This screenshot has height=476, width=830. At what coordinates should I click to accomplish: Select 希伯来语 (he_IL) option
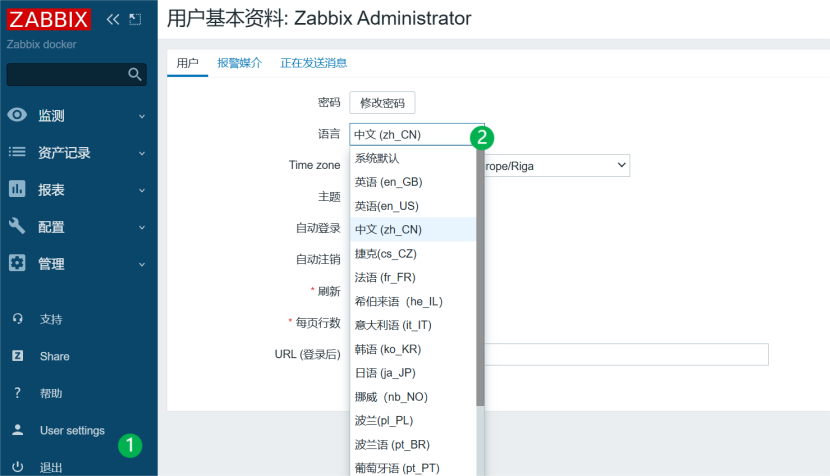pyautogui.click(x=413, y=301)
